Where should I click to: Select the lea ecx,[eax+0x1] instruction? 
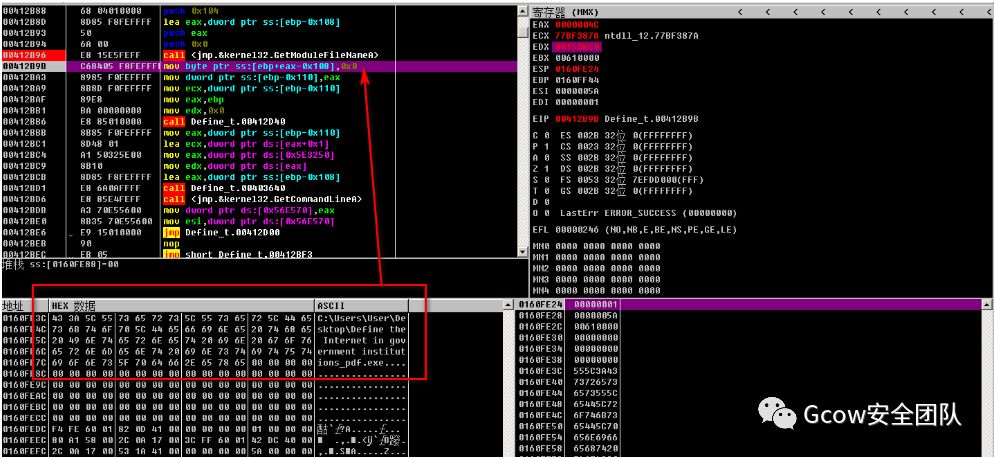click(247, 143)
